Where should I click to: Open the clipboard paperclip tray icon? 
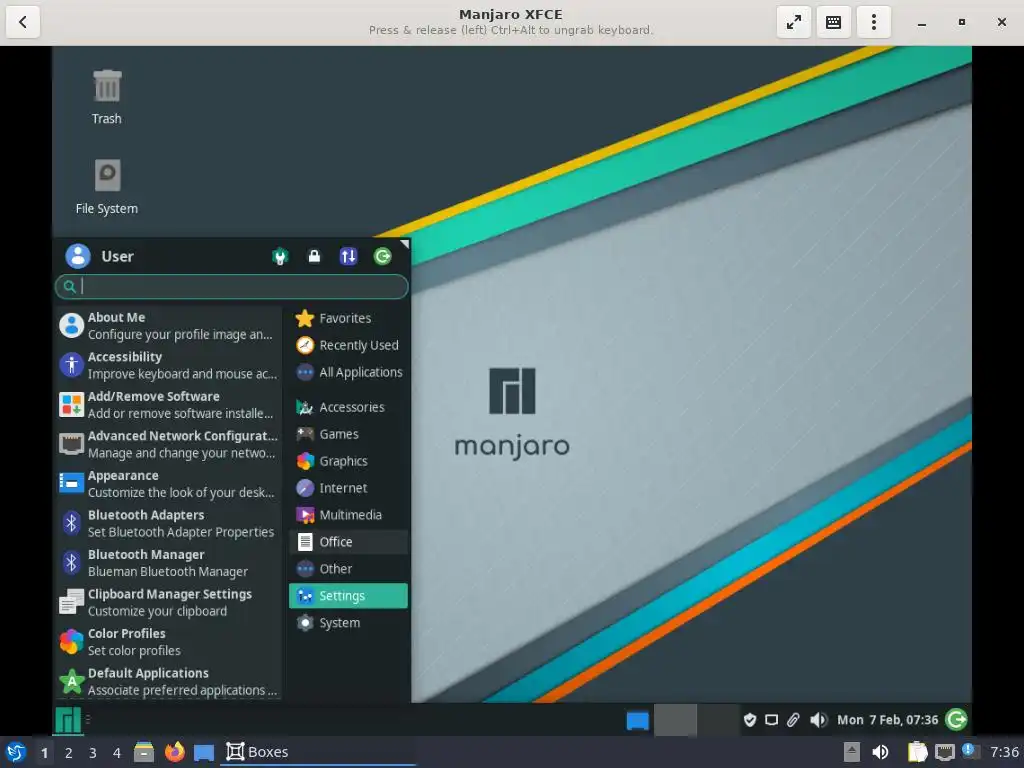(x=793, y=720)
